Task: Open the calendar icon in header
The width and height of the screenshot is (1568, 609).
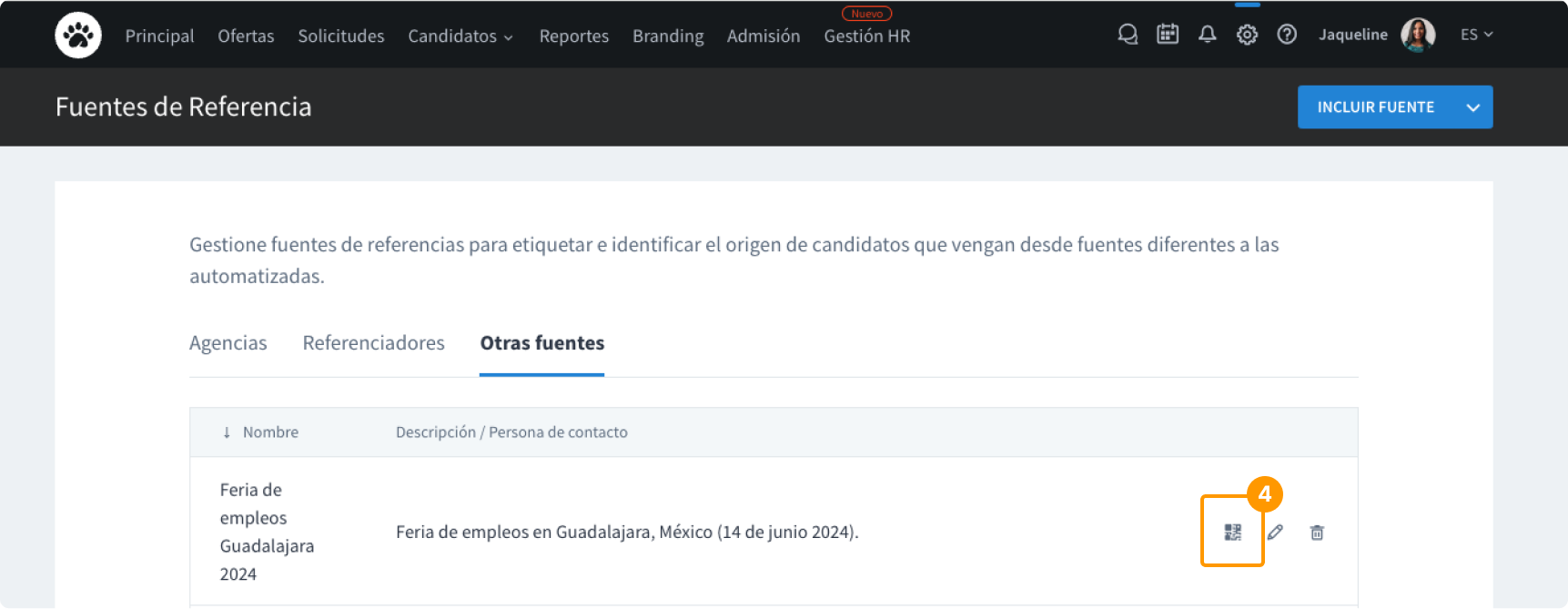Action: coord(1168,35)
